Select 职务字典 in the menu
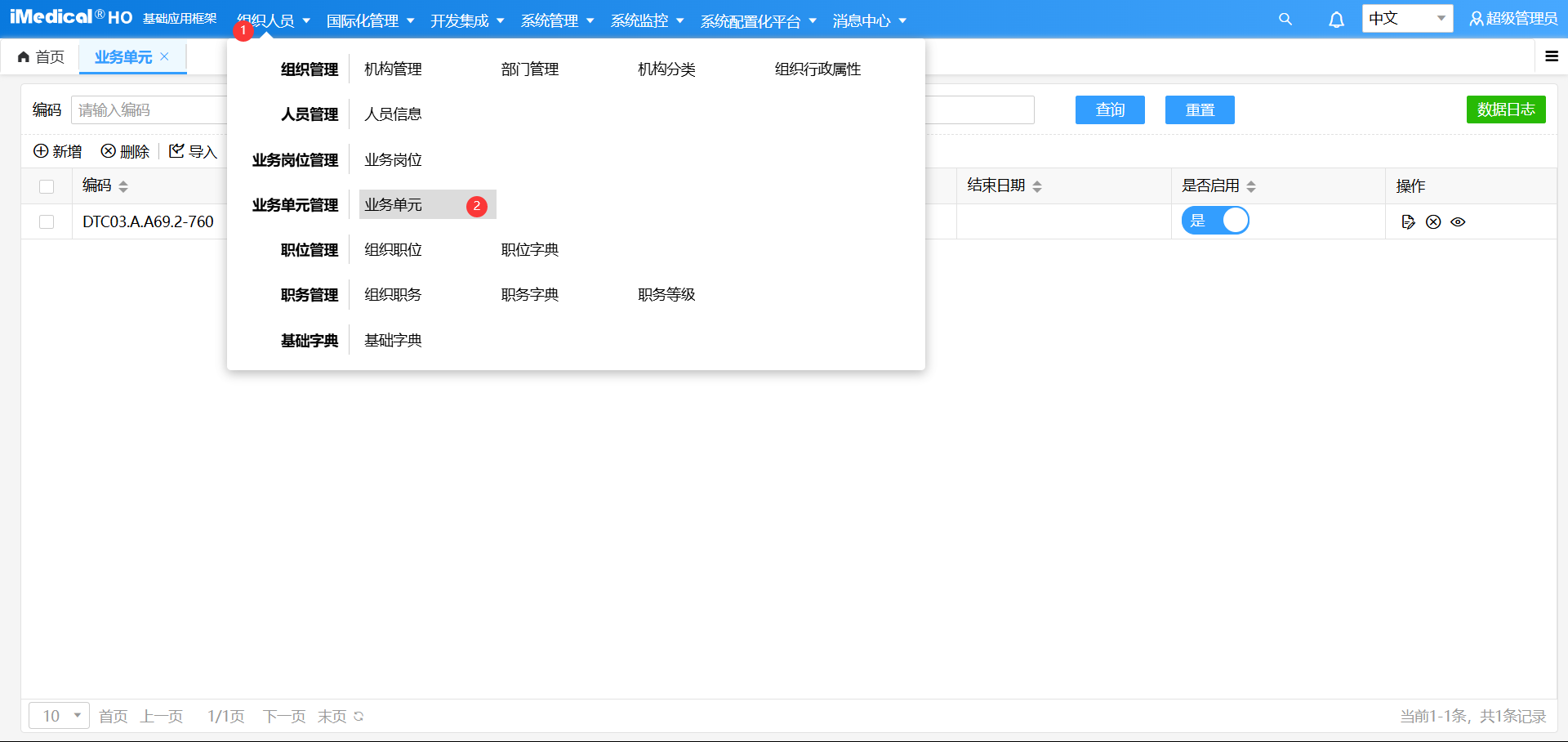1568x742 pixels. (x=530, y=295)
